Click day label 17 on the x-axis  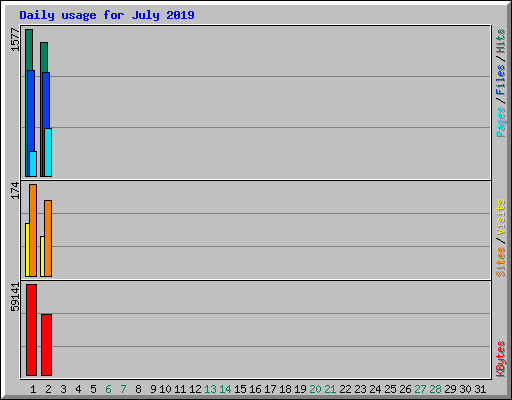point(270,389)
